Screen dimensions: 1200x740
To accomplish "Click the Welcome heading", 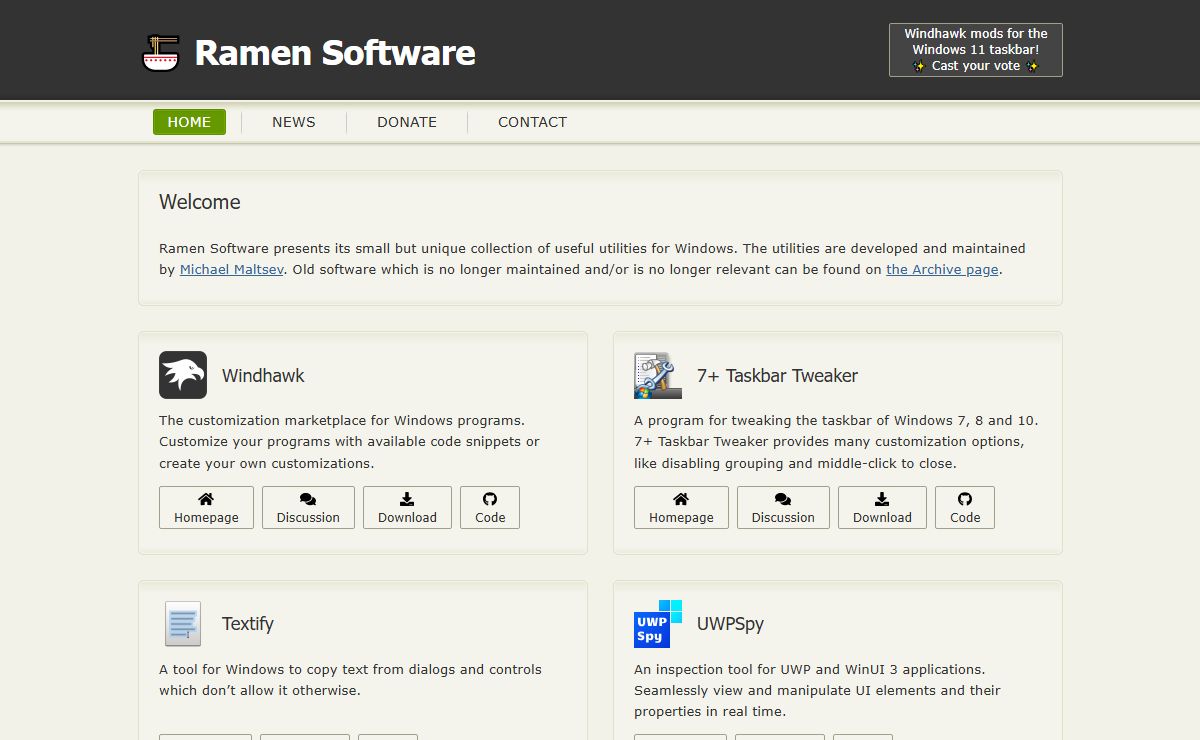I will (x=200, y=202).
